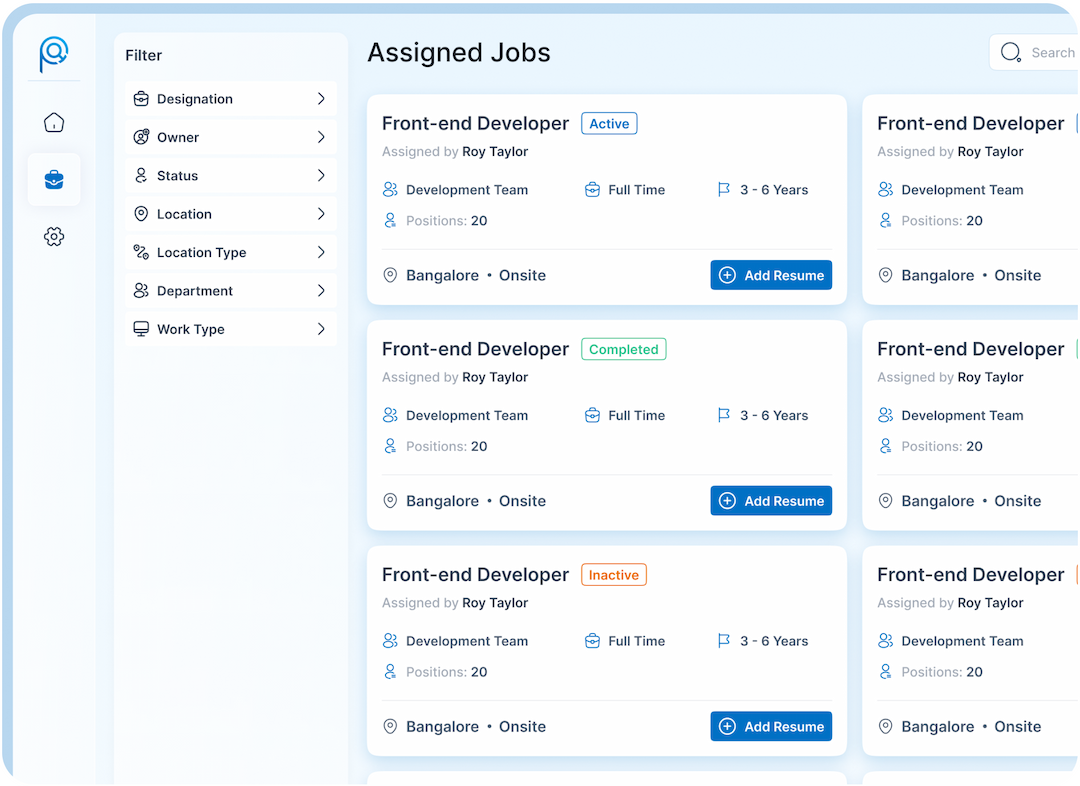The height and width of the screenshot is (786, 1080).
Task: Click Roy Taylor on the Active card
Action: pyautogui.click(x=495, y=152)
